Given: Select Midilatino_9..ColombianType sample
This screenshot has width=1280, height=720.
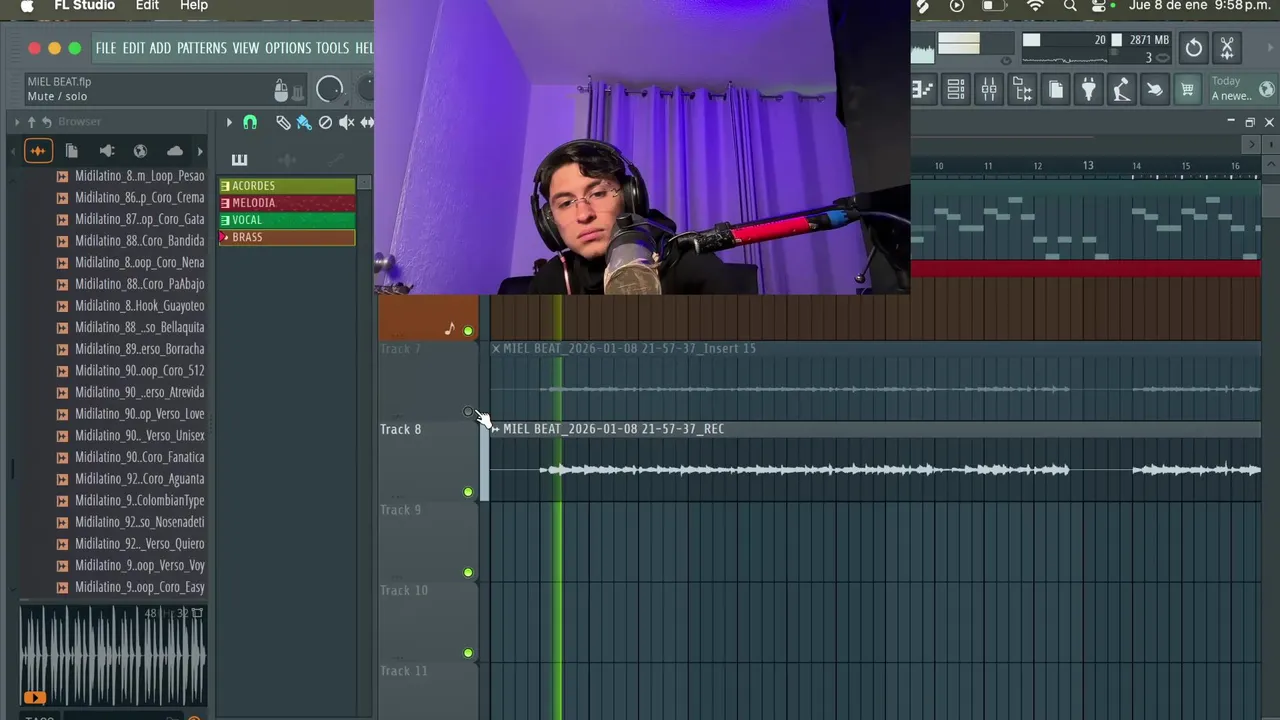Looking at the screenshot, I should (x=139, y=500).
